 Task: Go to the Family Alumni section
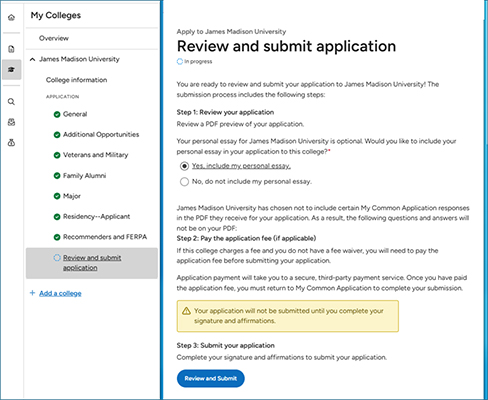(84, 176)
